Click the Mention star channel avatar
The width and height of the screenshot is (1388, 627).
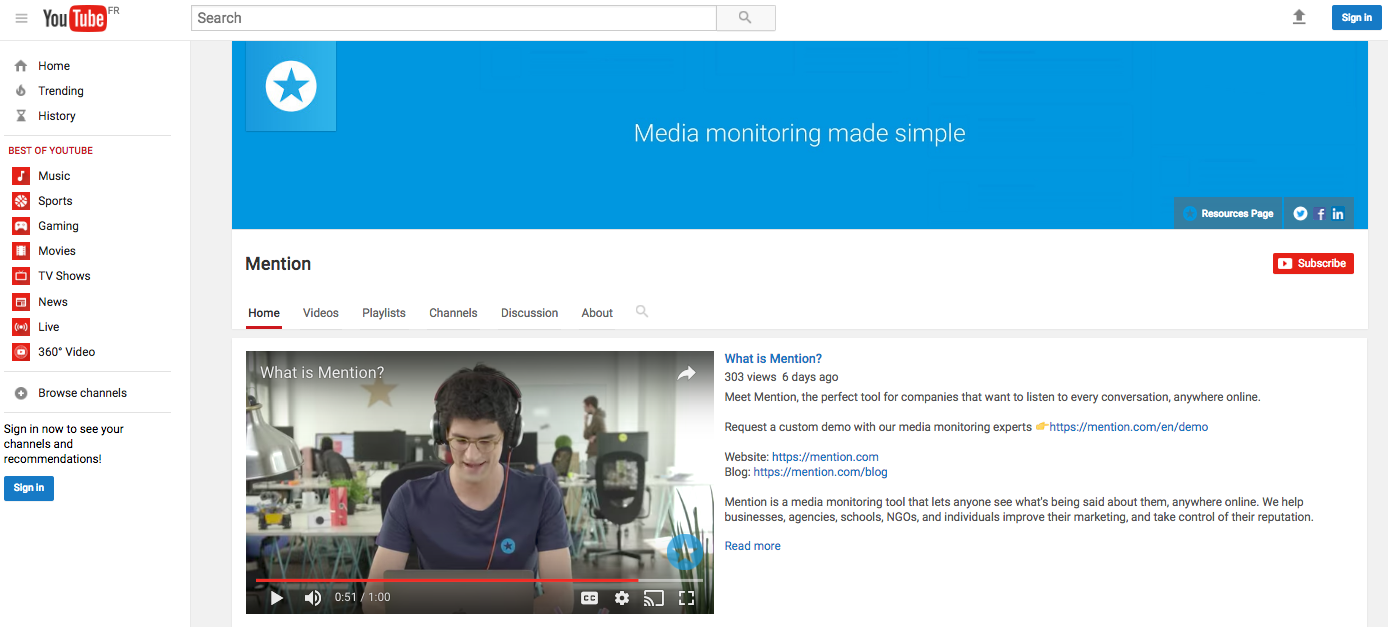[x=291, y=86]
